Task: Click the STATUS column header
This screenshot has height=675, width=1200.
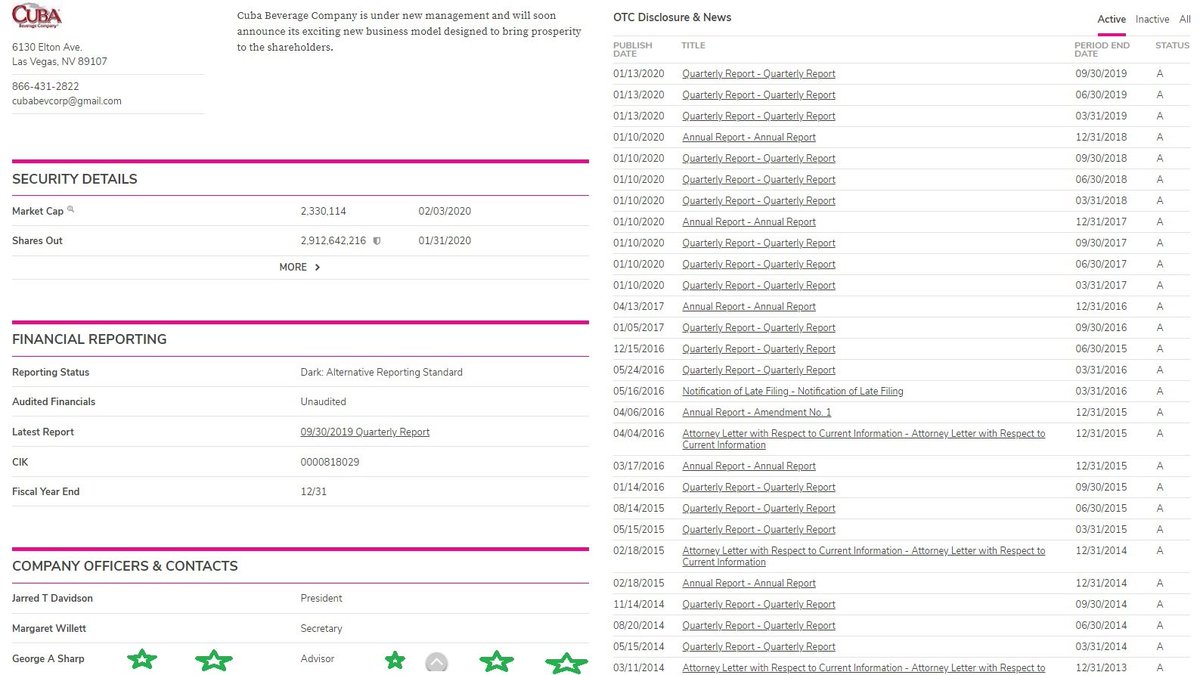Action: point(1172,45)
